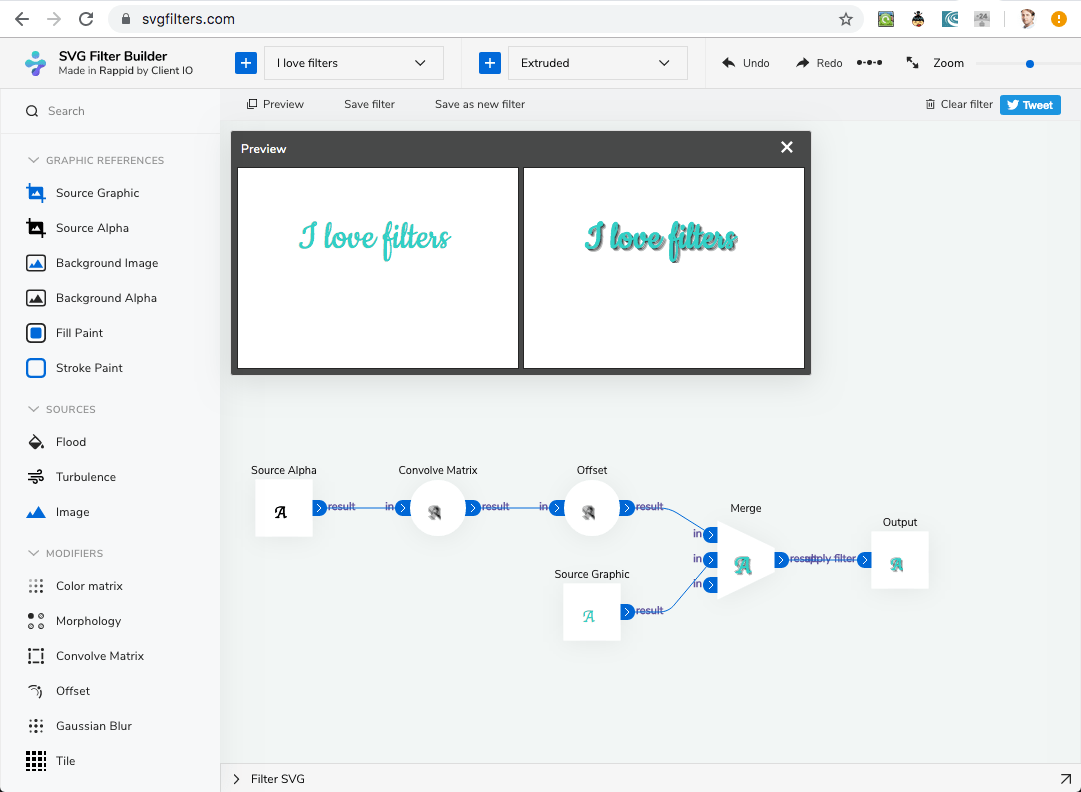Switch to the Preview view
Viewport: 1081px width, 792px height.
[x=275, y=104]
